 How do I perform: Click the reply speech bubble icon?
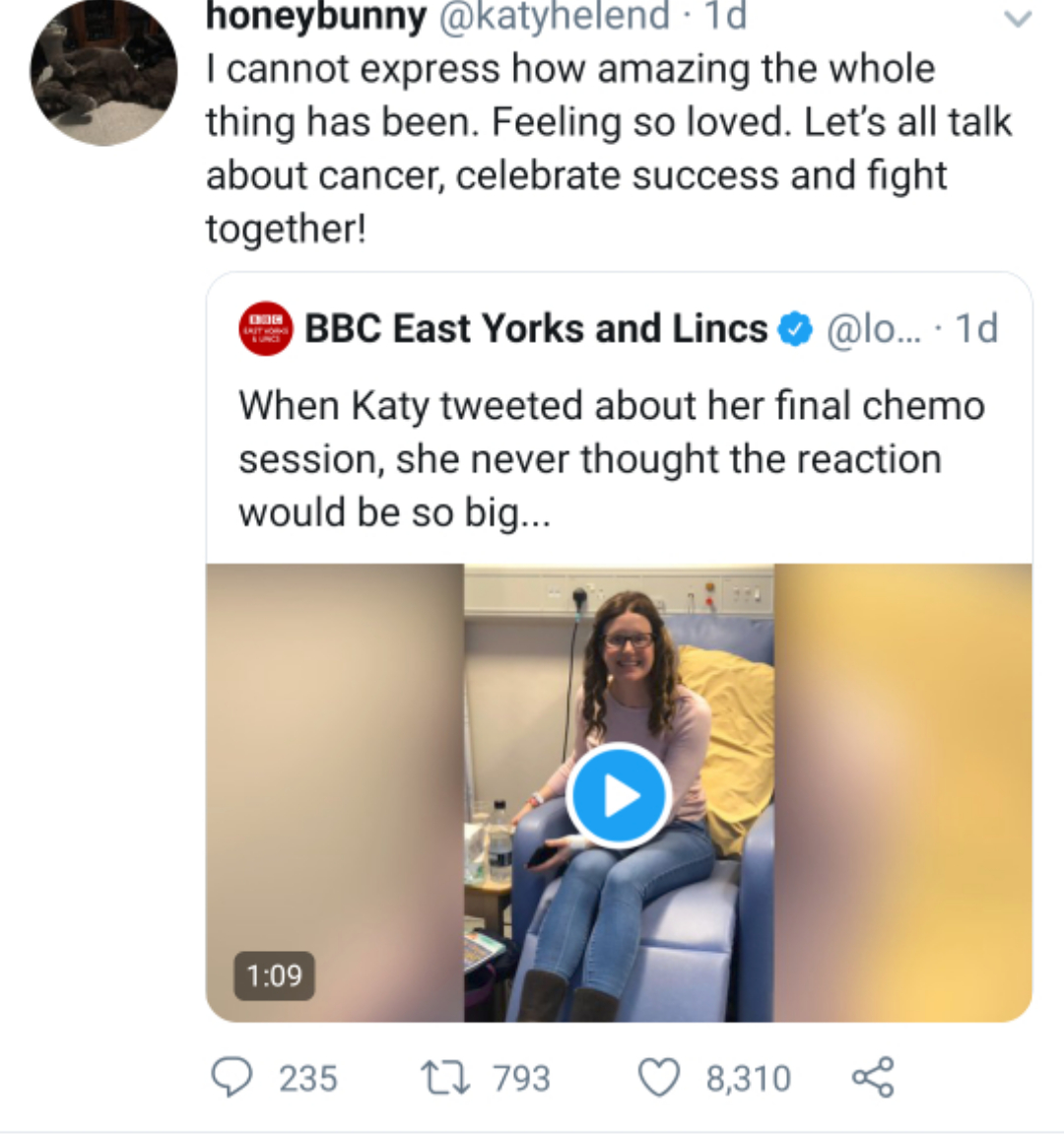[x=233, y=1077]
